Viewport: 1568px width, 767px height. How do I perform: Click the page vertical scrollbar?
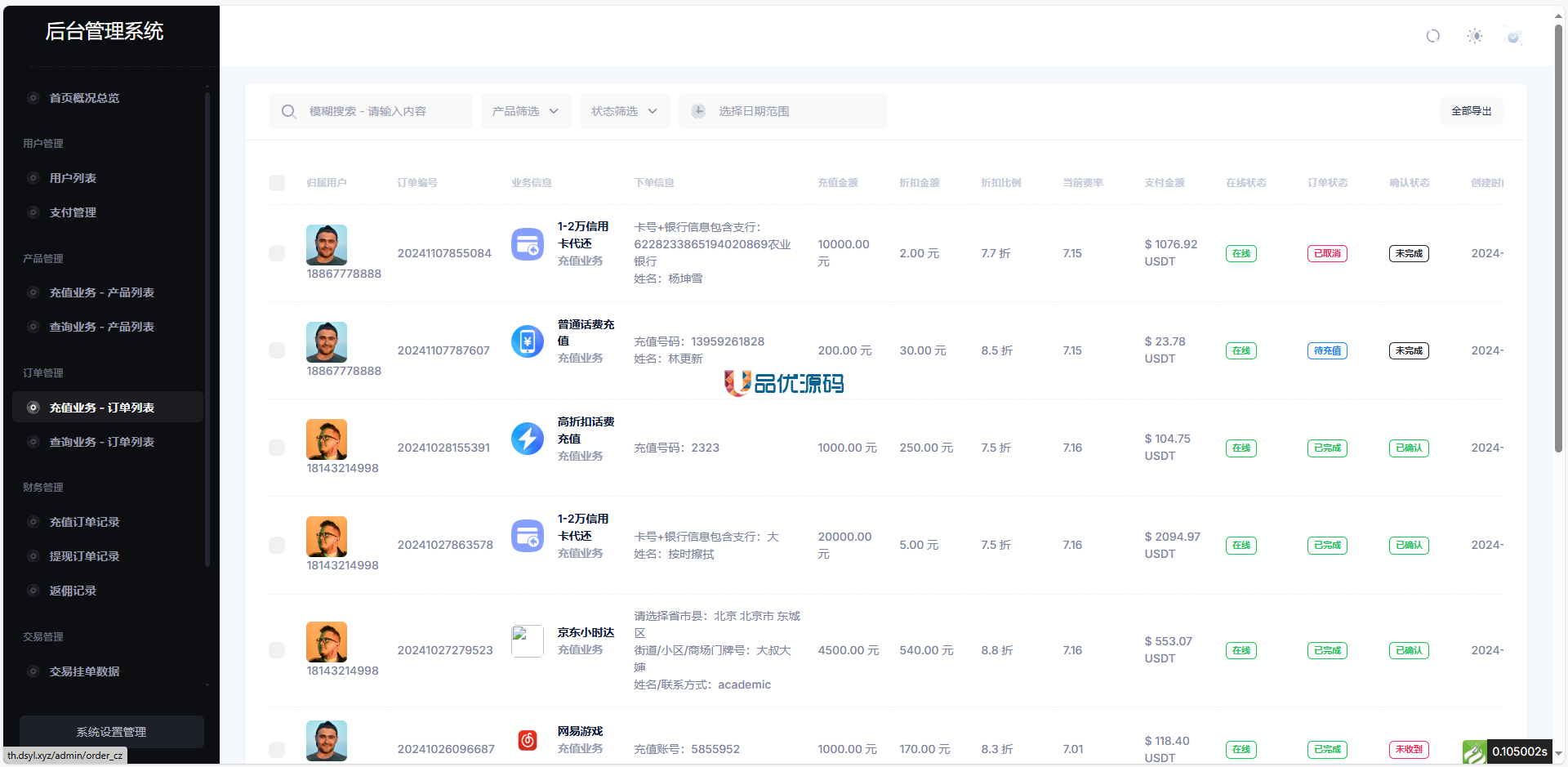pos(1558,237)
